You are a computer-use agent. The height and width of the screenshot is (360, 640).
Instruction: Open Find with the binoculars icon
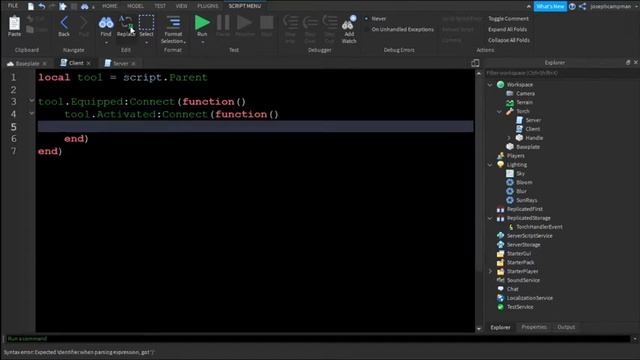[x=106, y=22]
